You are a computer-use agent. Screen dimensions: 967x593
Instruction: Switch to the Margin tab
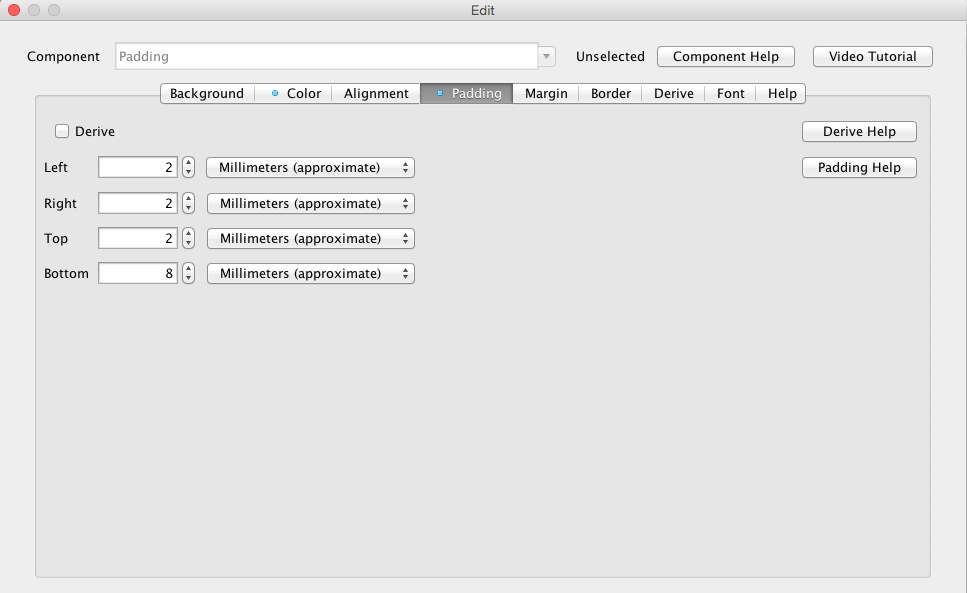point(546,93)
